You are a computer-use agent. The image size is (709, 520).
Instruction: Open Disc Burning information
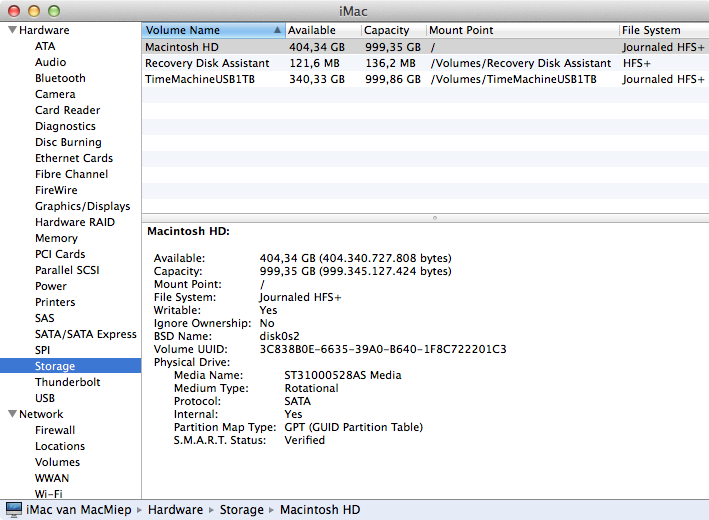coord(68,142)
